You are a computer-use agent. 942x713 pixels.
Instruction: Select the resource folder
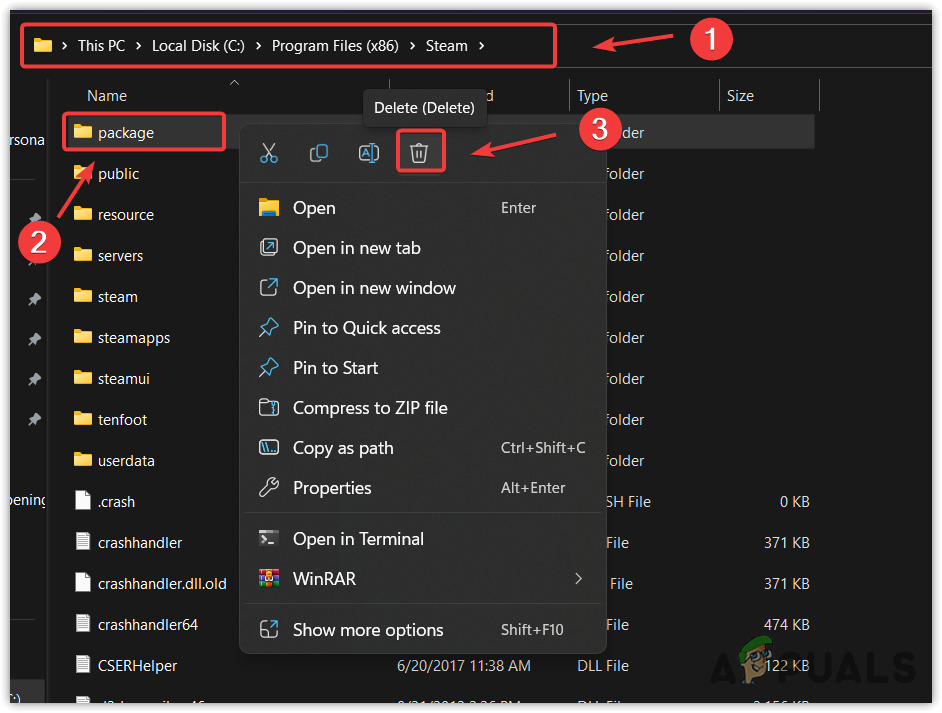coord(126,214)
